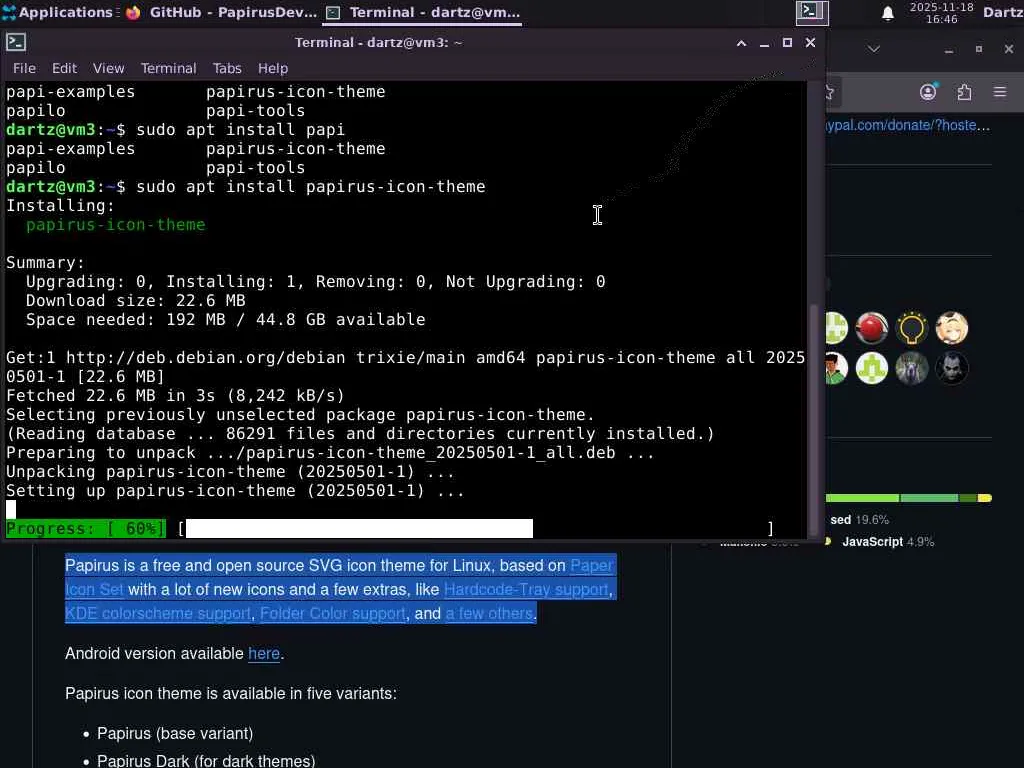The image size is (1024, 768).
Task: Open the Android version 'here' link
Action: point(264,654)
